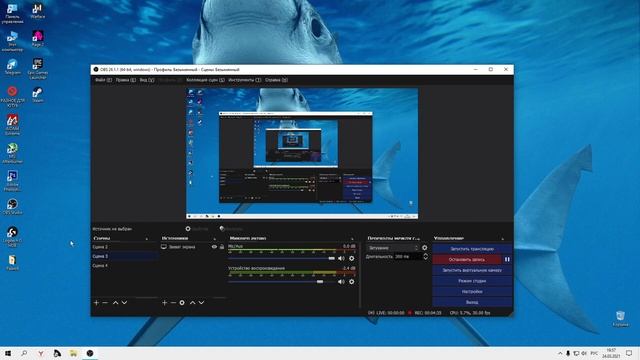Click Выход button in Controls

[x=472, y=302]
